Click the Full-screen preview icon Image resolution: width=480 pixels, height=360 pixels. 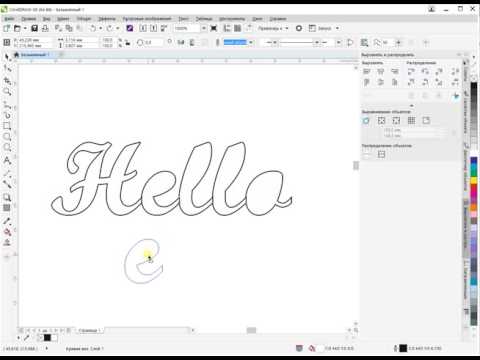214,28
